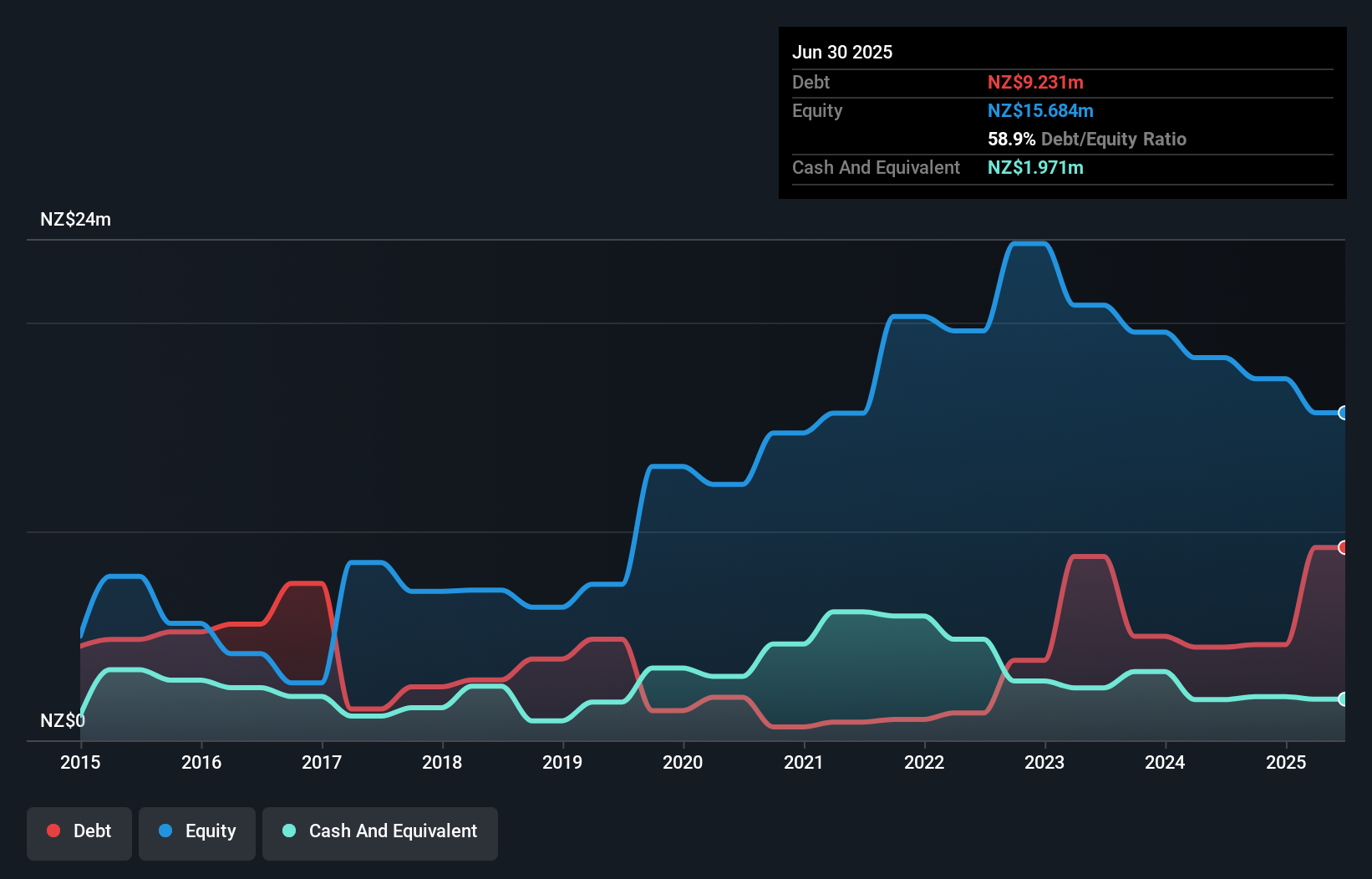
Task: Click the NZ$15.684m equity value link
Action: [x=1040, y=110]
